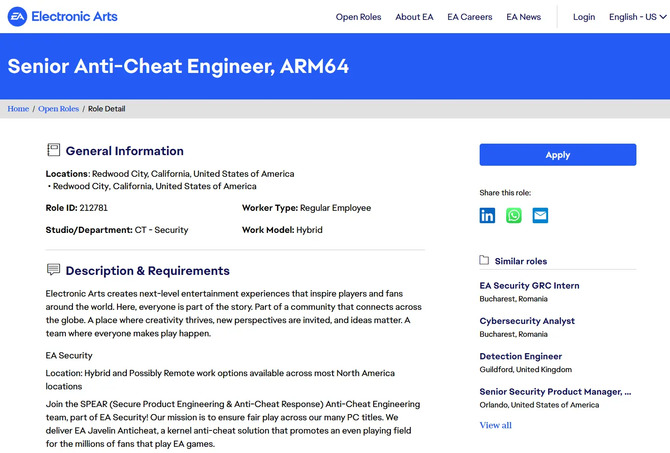Click the bulleted Redwood City location line
This screenshot has width=670, height=453.
(152, 186)
